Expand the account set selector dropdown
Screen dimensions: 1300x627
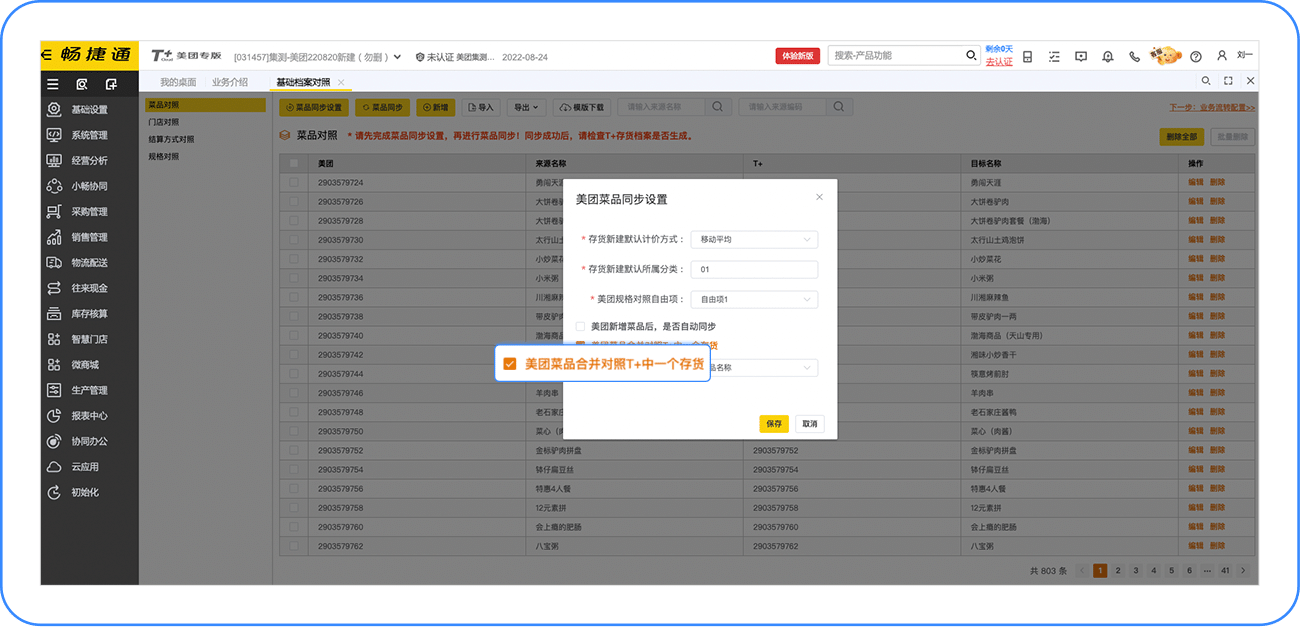(x=397, y=57)
